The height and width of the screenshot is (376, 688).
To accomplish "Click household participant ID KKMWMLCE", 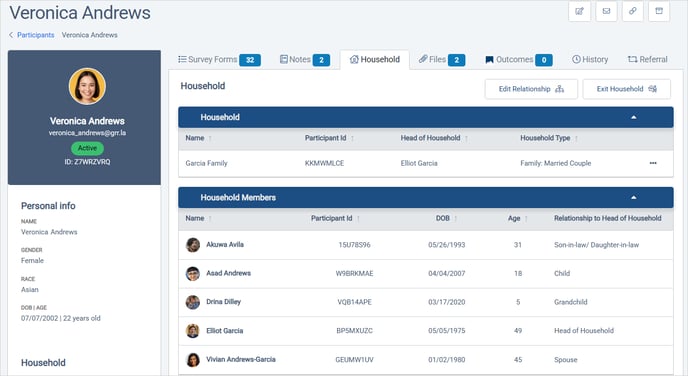I will pyautogui.click(x=324, y=163).
